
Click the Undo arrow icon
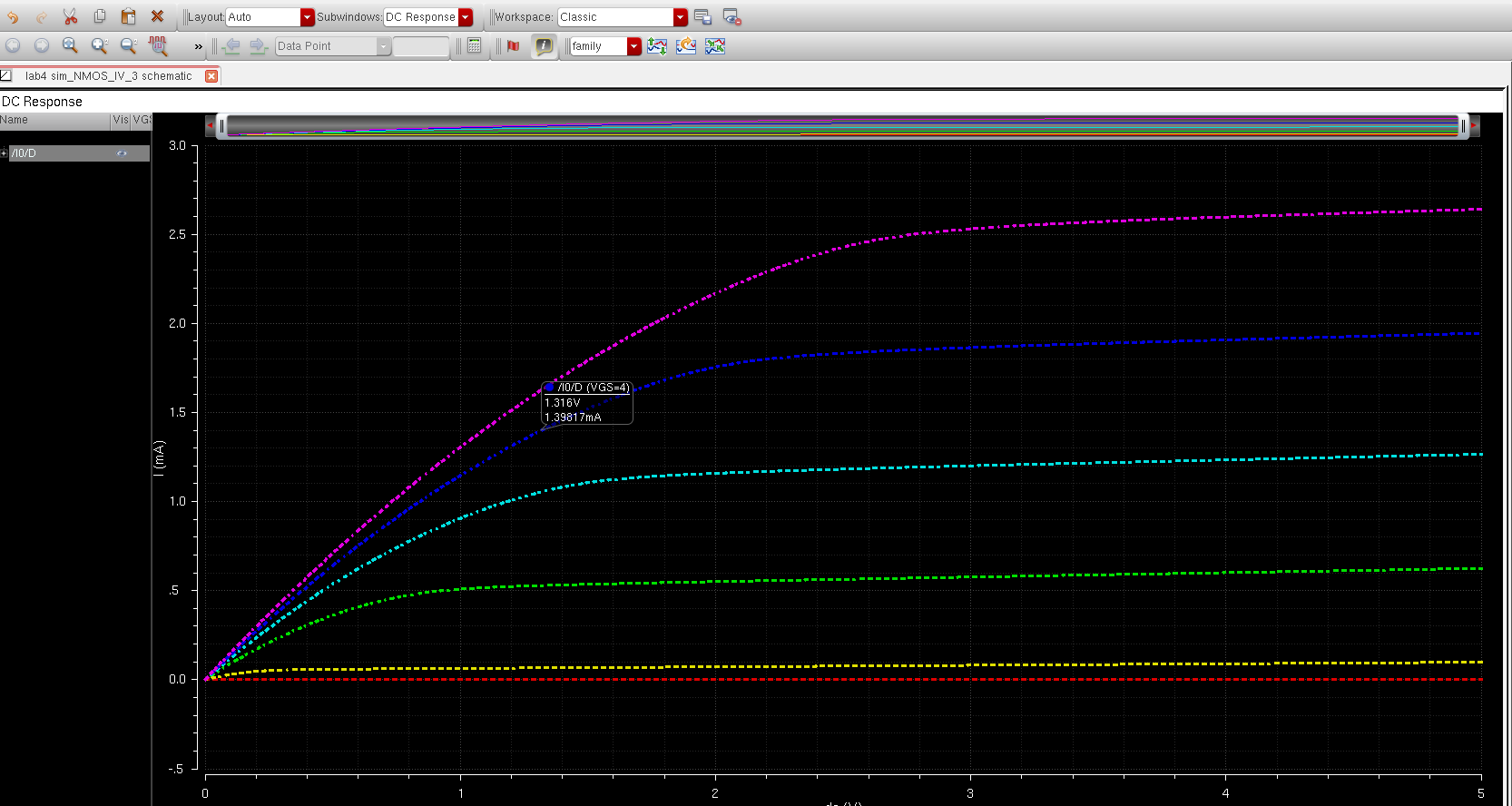(13, 16)
